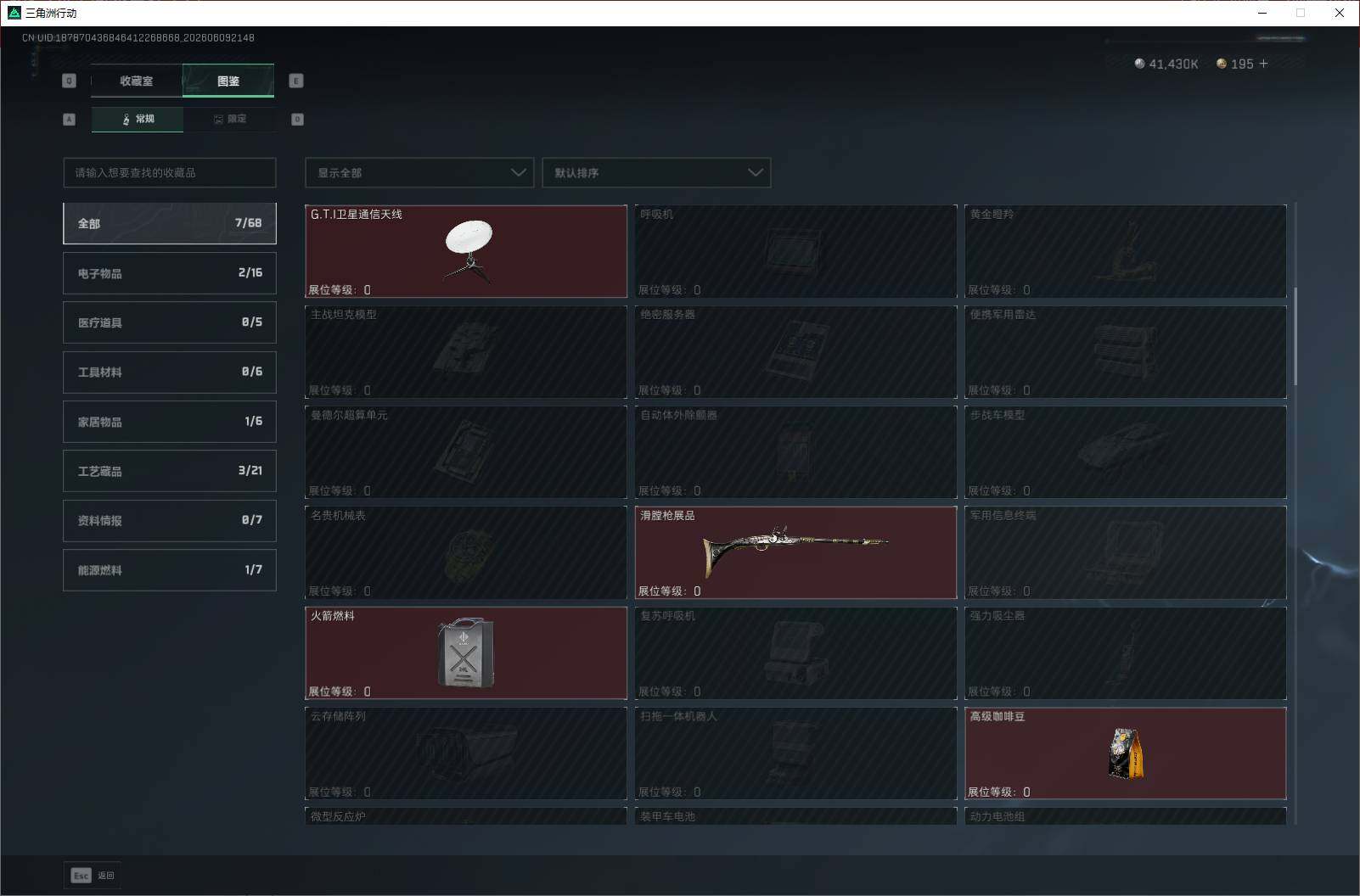
Task: Click the 41,430K coin currency icon
Action: point(1139,64)
